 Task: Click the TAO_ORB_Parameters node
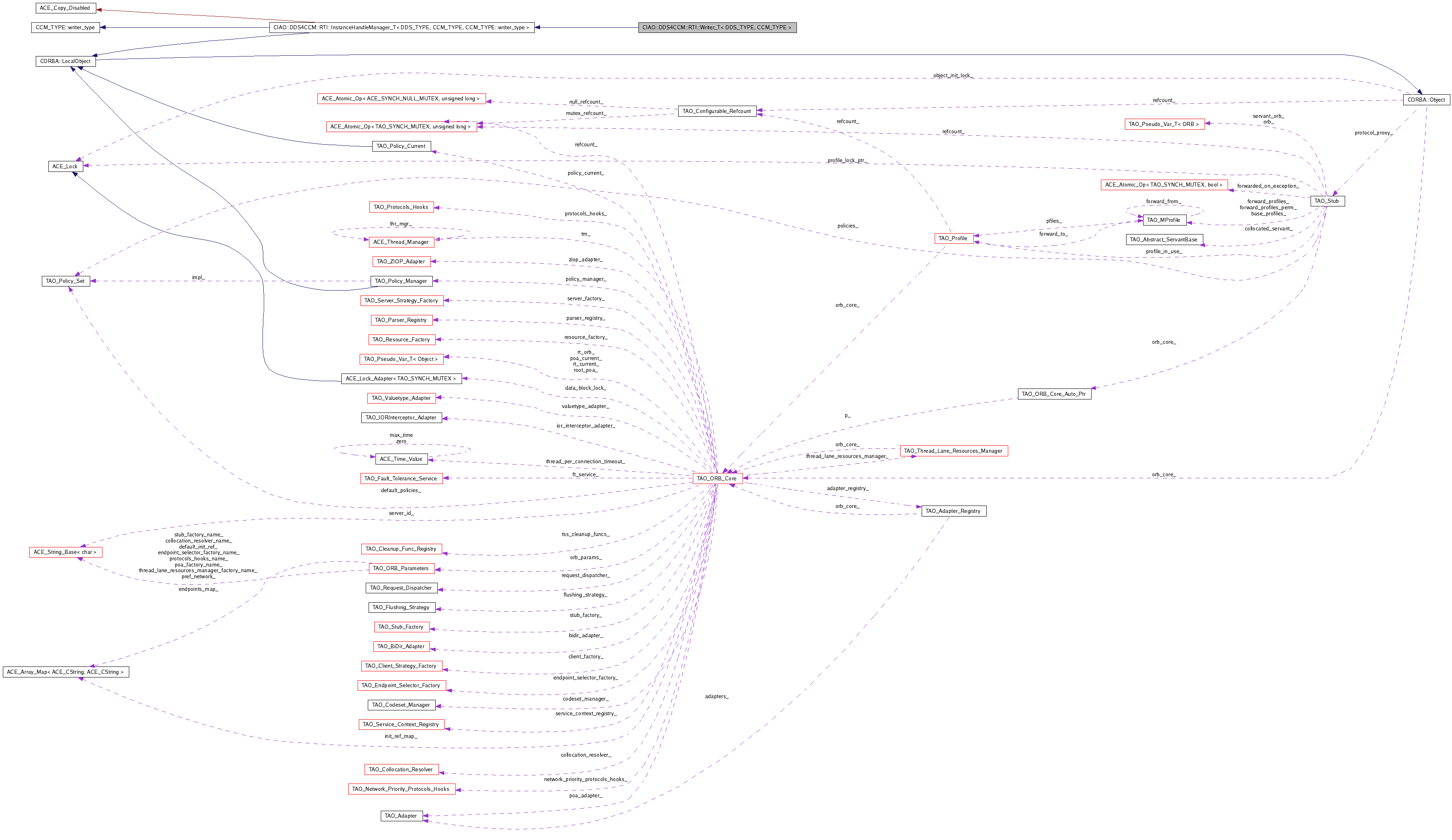tap(401, 569)
